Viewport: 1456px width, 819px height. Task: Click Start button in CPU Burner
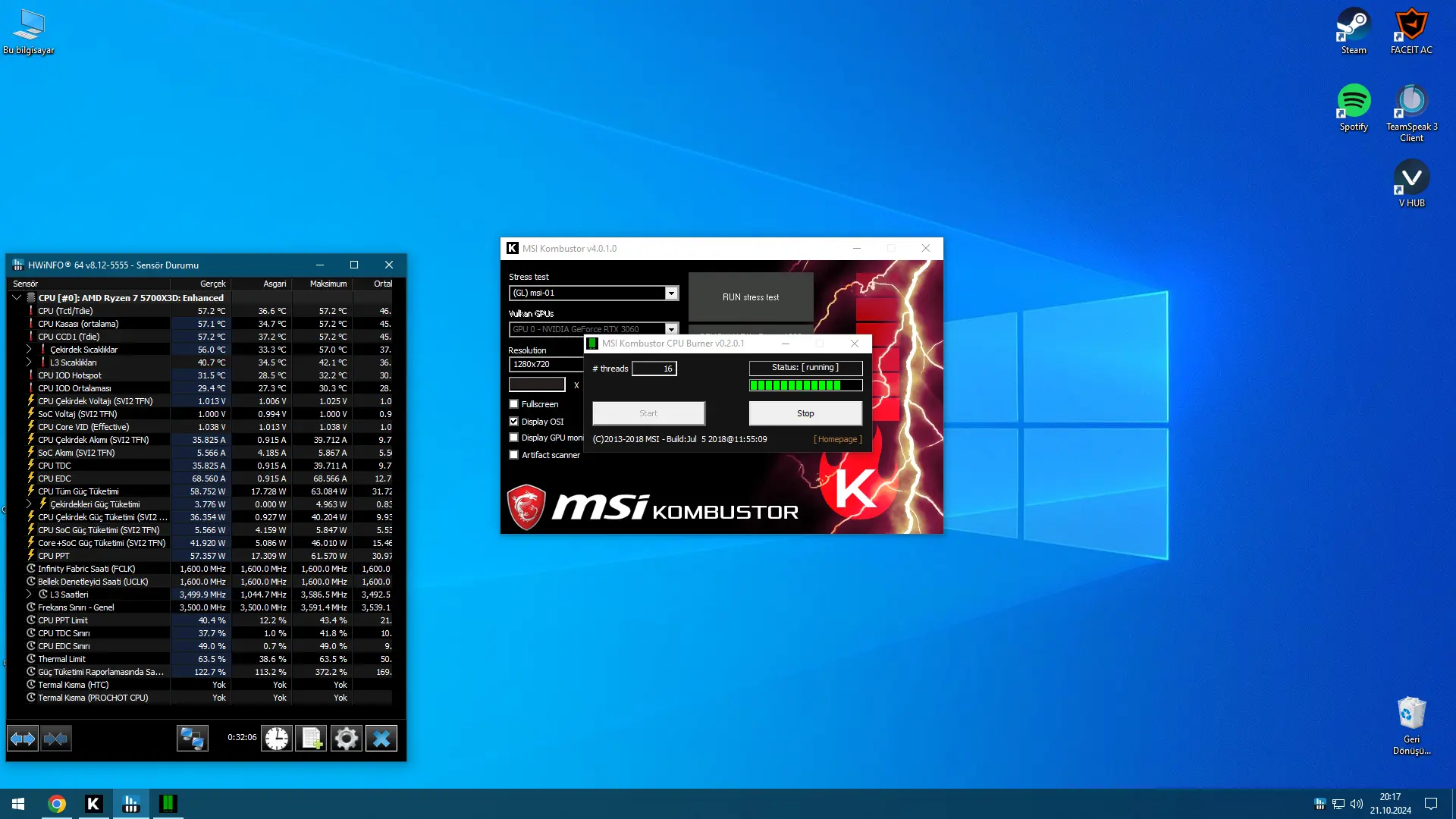648,413
